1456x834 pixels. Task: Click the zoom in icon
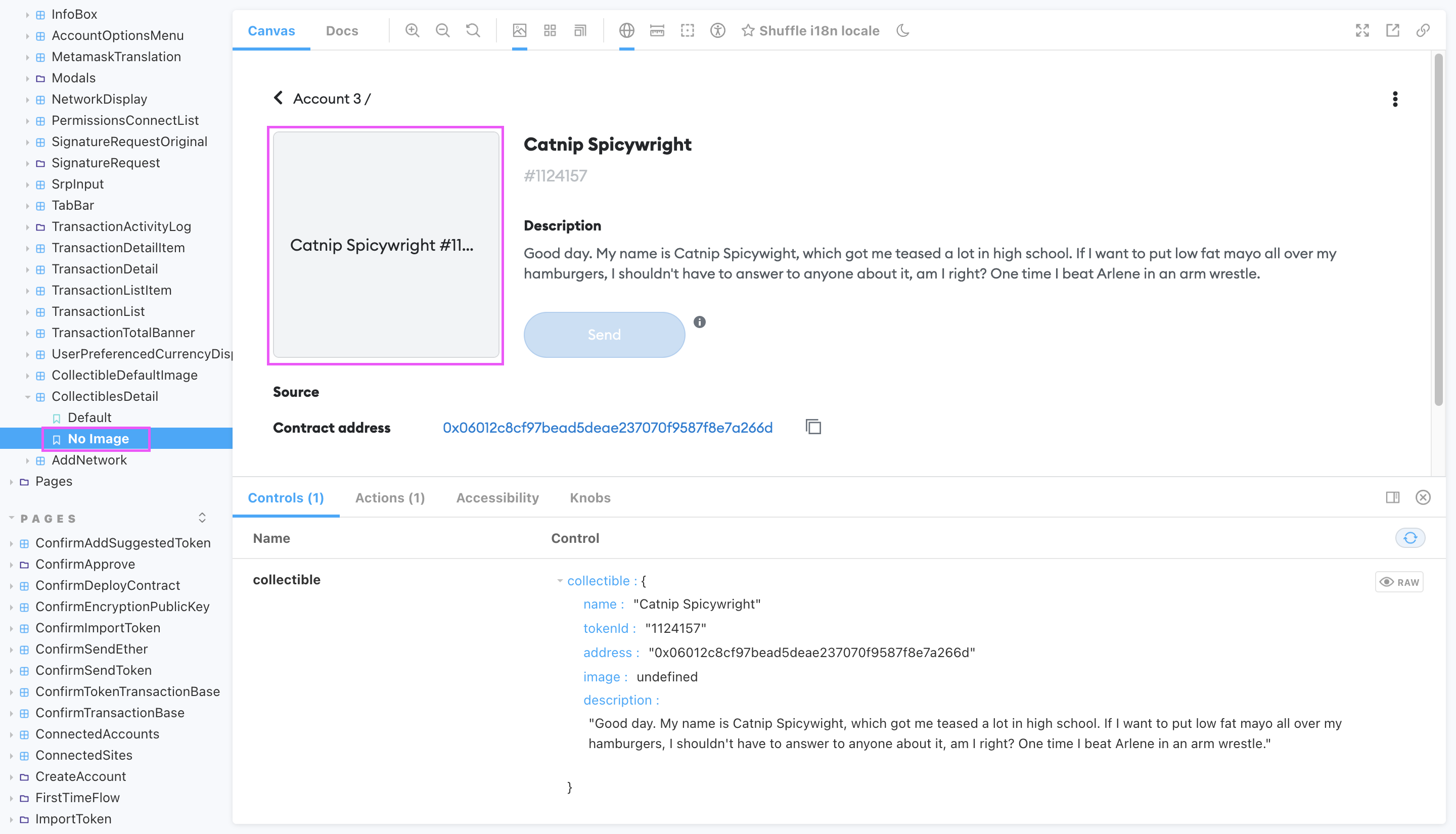tap(412, 30)
